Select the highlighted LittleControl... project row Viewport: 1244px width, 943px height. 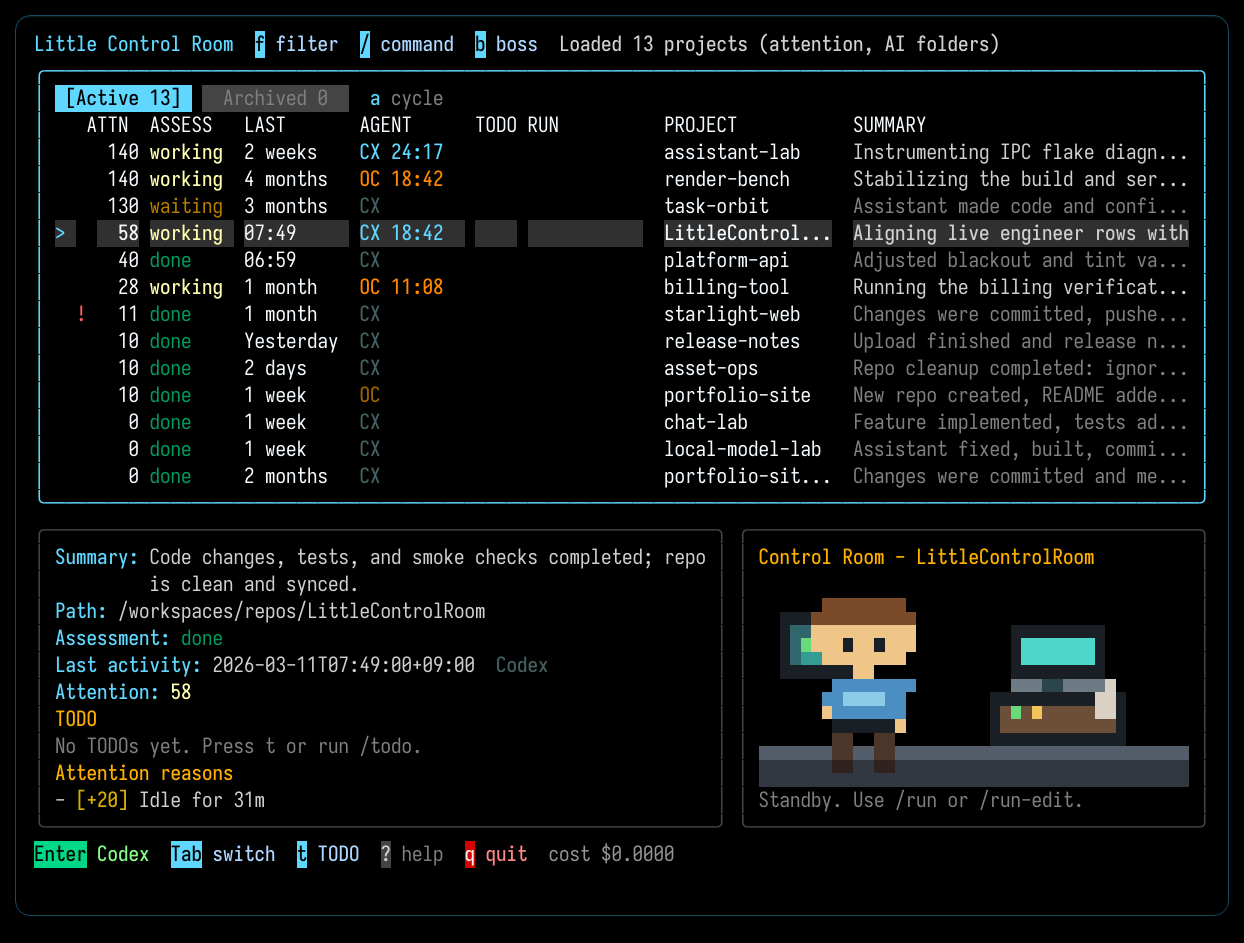[x=622, y=233]
